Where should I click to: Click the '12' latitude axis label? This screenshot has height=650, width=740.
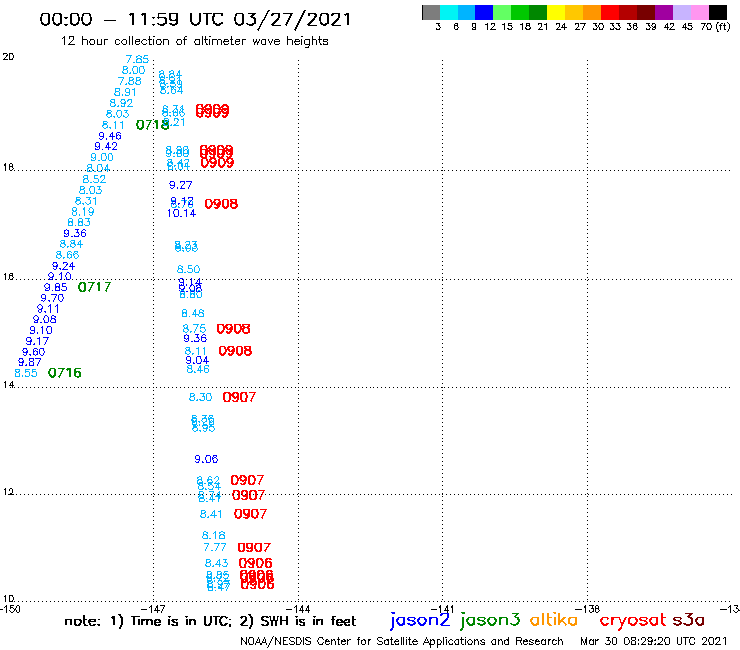click(8, 492)
